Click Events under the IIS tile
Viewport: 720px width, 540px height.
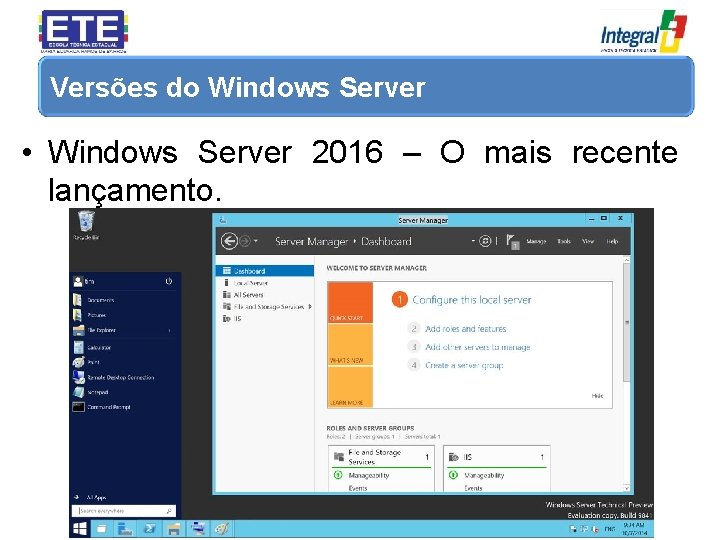[473, 488]
